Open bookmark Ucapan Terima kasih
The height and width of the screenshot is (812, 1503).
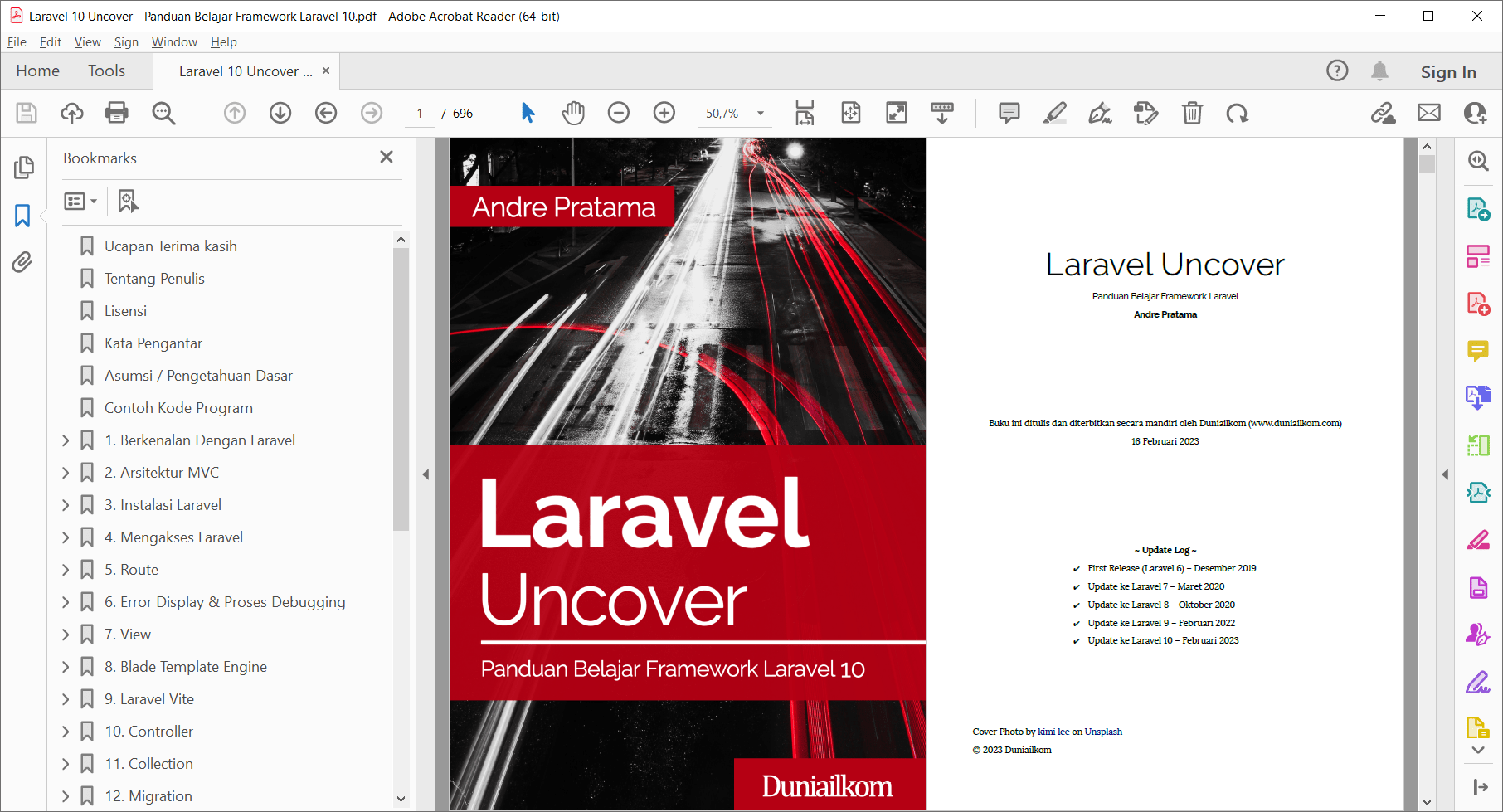(171, 246)
